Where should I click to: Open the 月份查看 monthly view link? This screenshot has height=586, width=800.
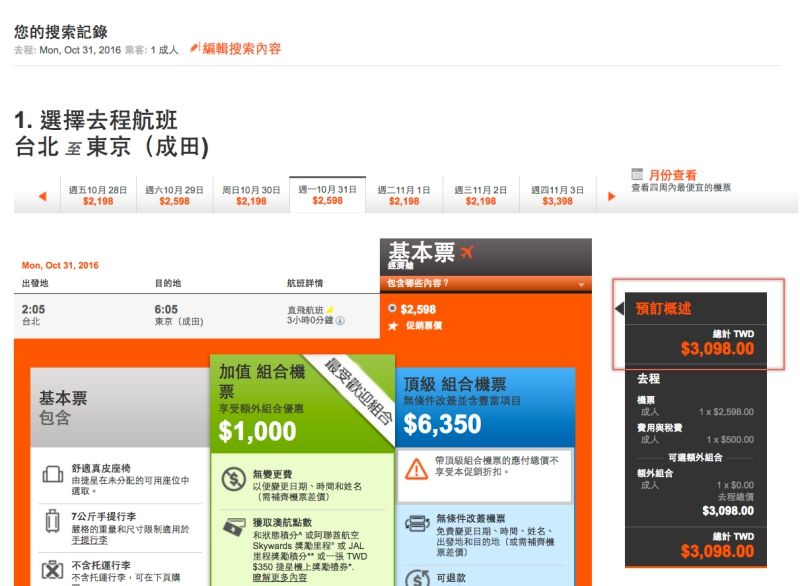click(672, 175)
